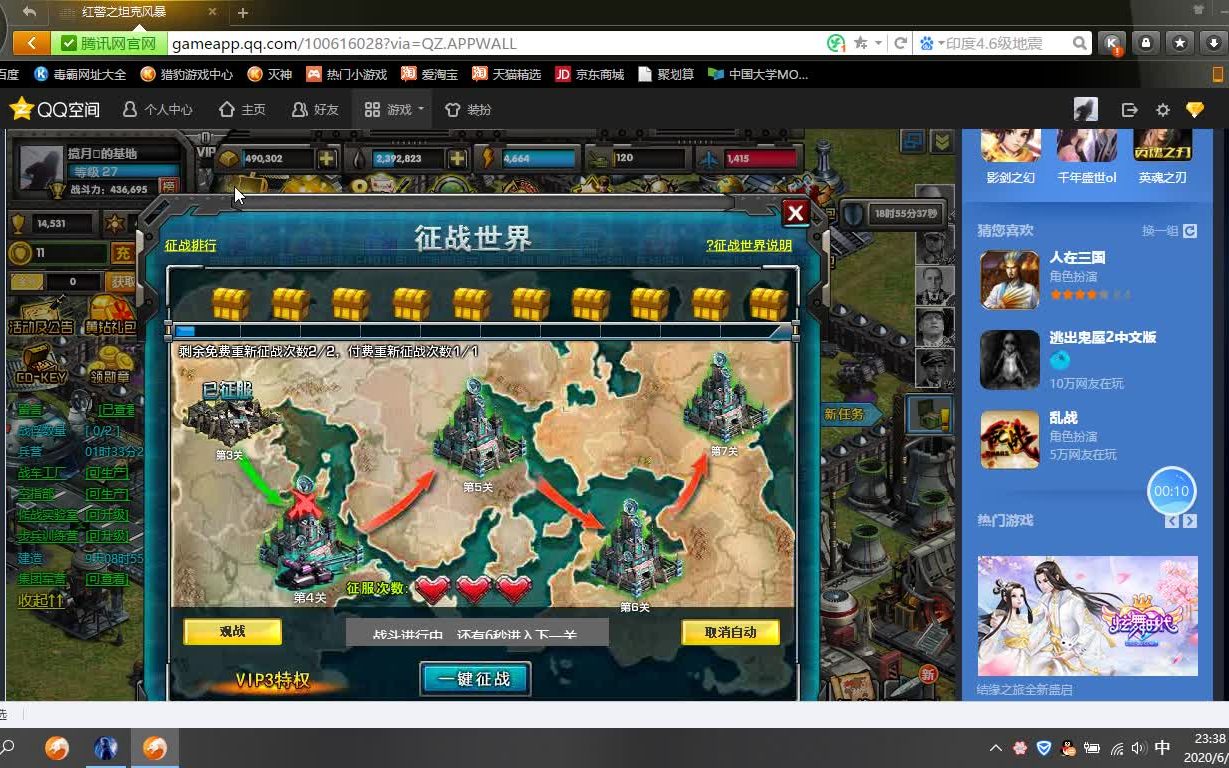Open 装扮 in QQ空间 navigation
The width and height of the screenshot is (1229, 768).
469,109
